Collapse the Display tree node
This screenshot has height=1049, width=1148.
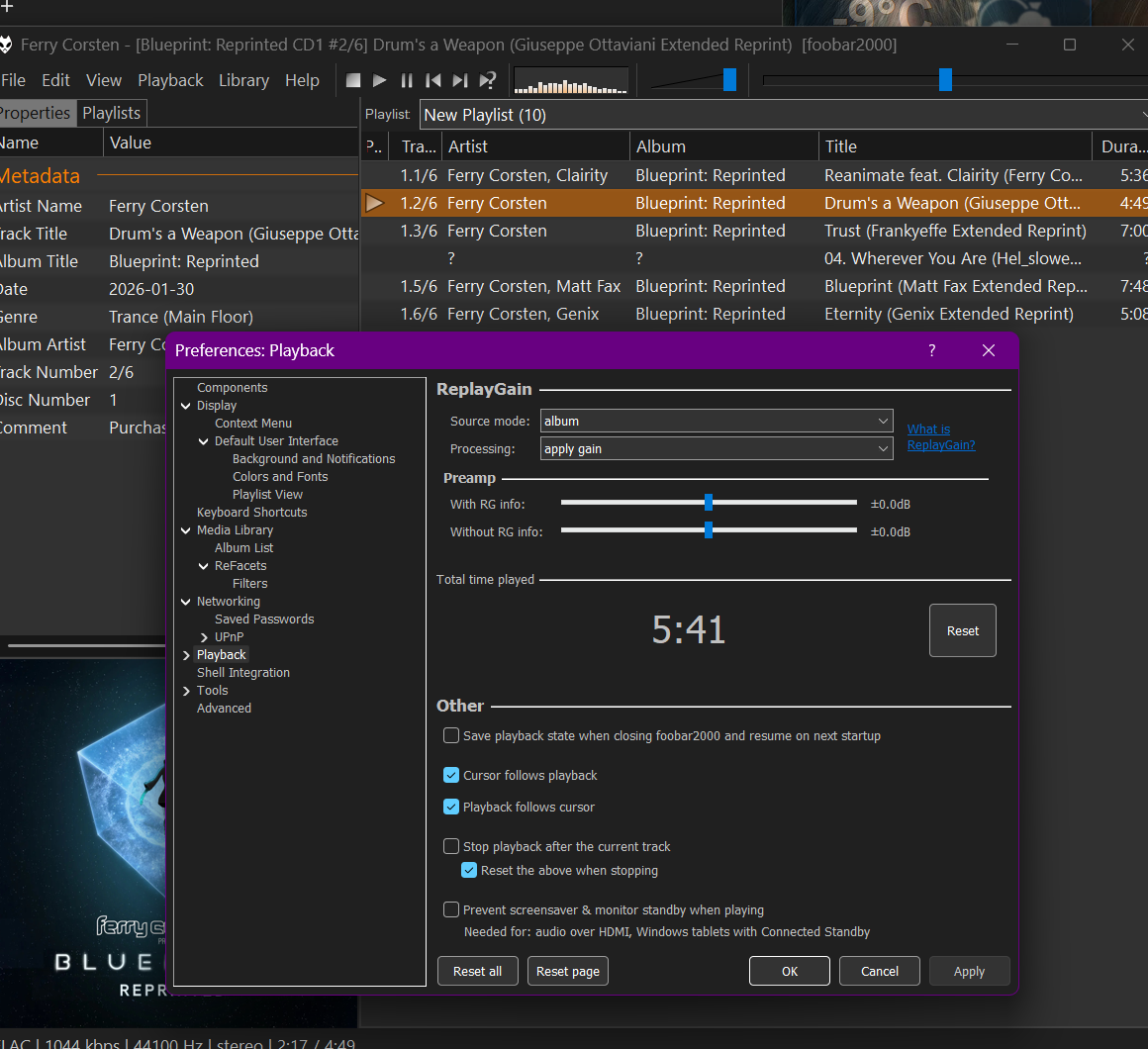(186, 406)
